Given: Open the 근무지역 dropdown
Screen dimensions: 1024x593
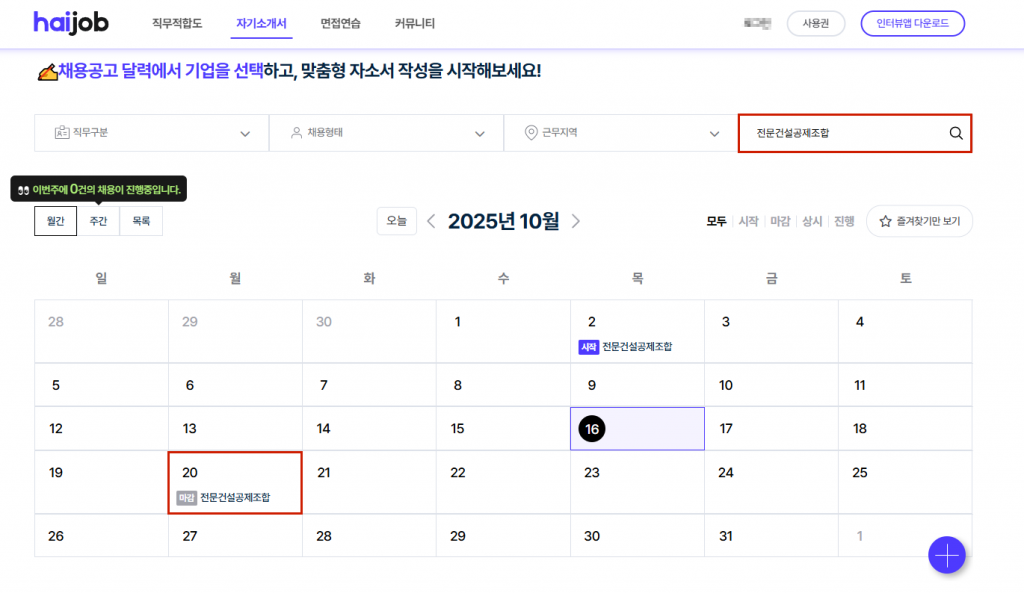Looking at the screenshot, I should [x=620, y=133].
